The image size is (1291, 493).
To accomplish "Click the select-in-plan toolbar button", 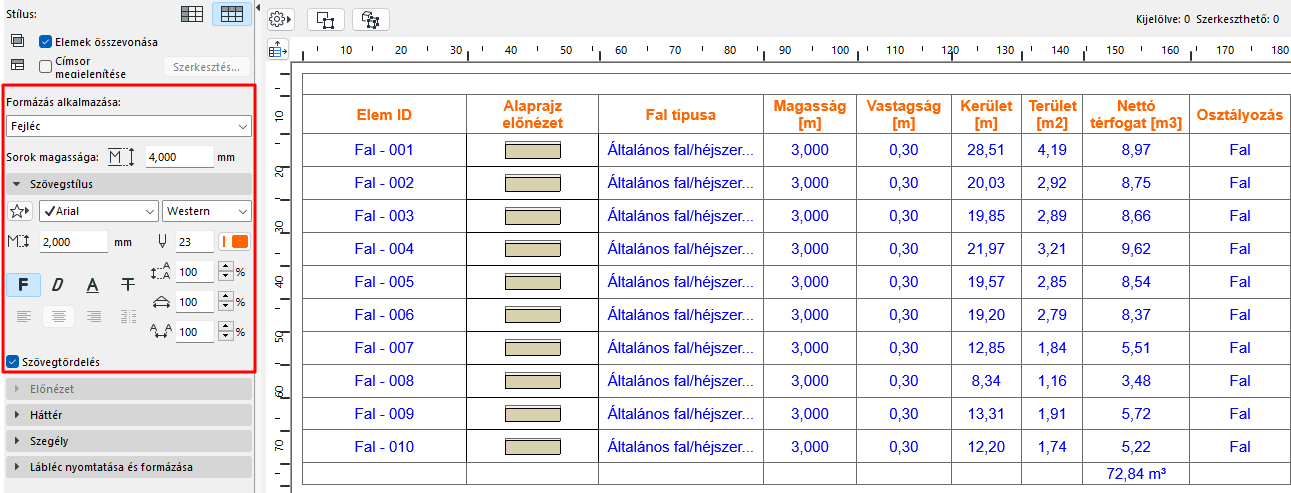I will [x=326, y=19].
